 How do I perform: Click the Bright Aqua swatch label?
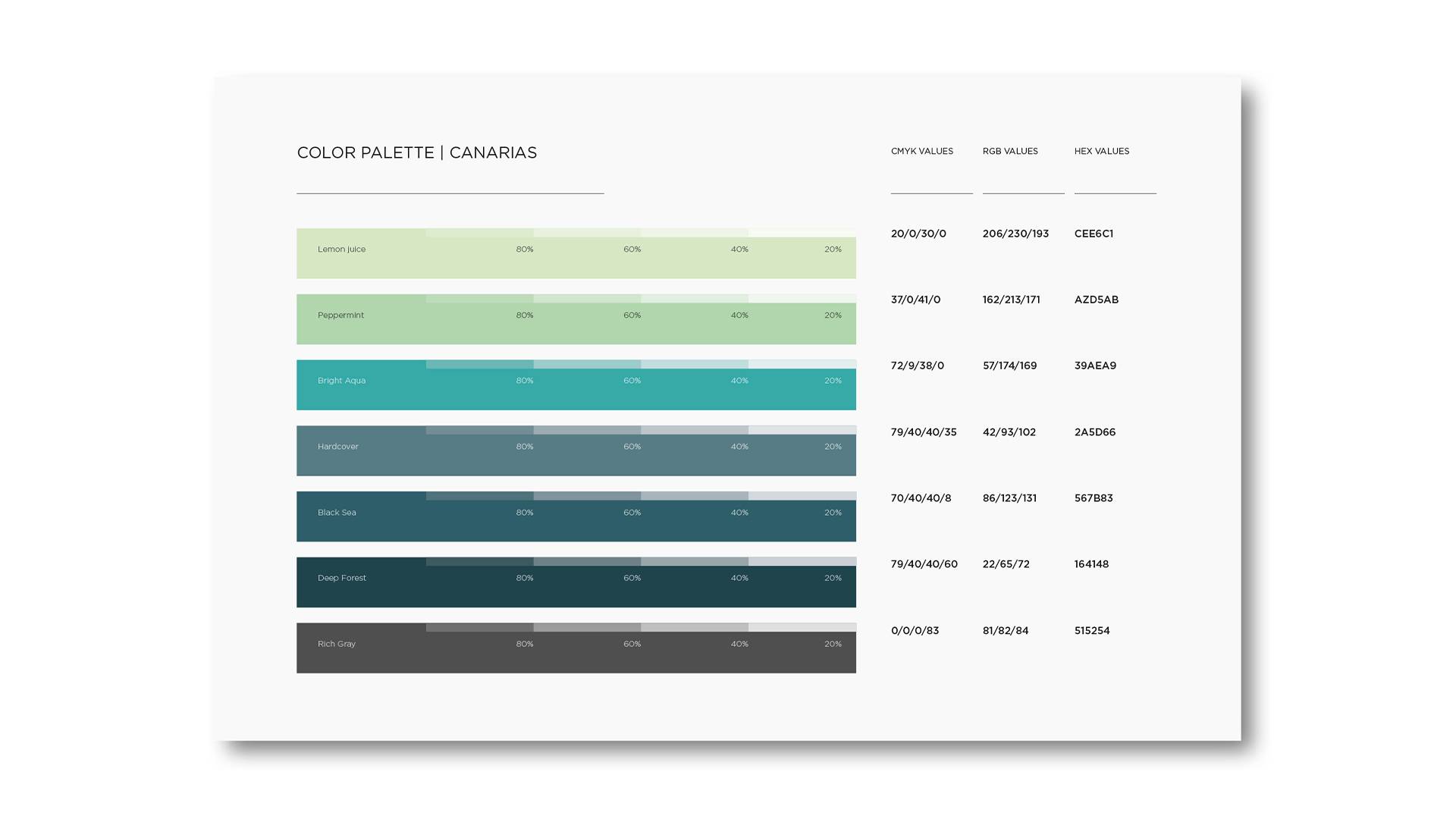point(341,381)
